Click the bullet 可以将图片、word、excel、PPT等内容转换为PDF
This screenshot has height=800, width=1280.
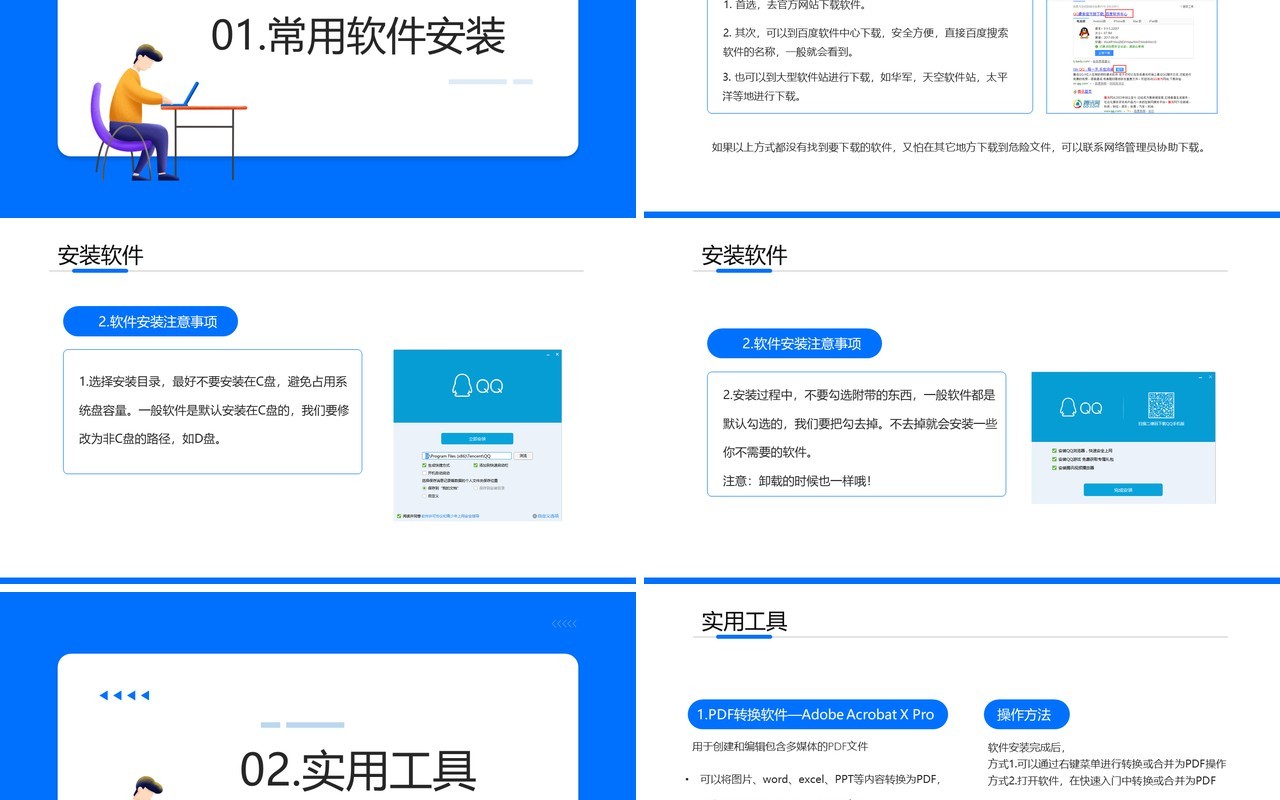820,779
